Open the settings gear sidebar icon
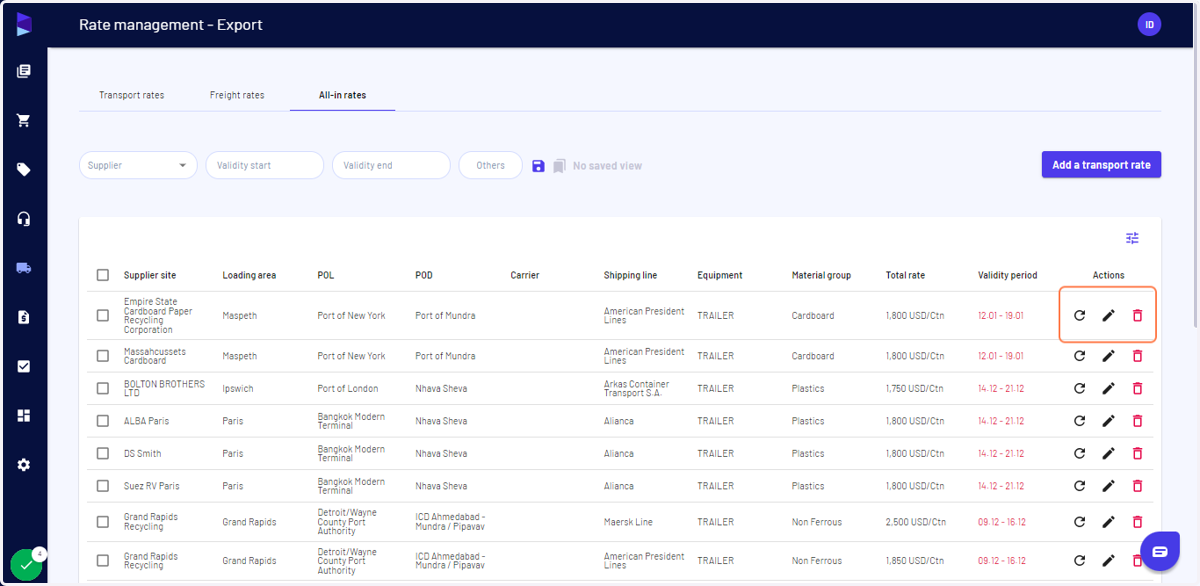 tap(24, 464)
